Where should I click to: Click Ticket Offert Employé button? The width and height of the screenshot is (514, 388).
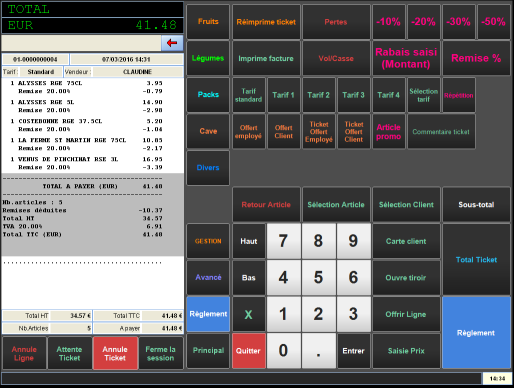319,132
